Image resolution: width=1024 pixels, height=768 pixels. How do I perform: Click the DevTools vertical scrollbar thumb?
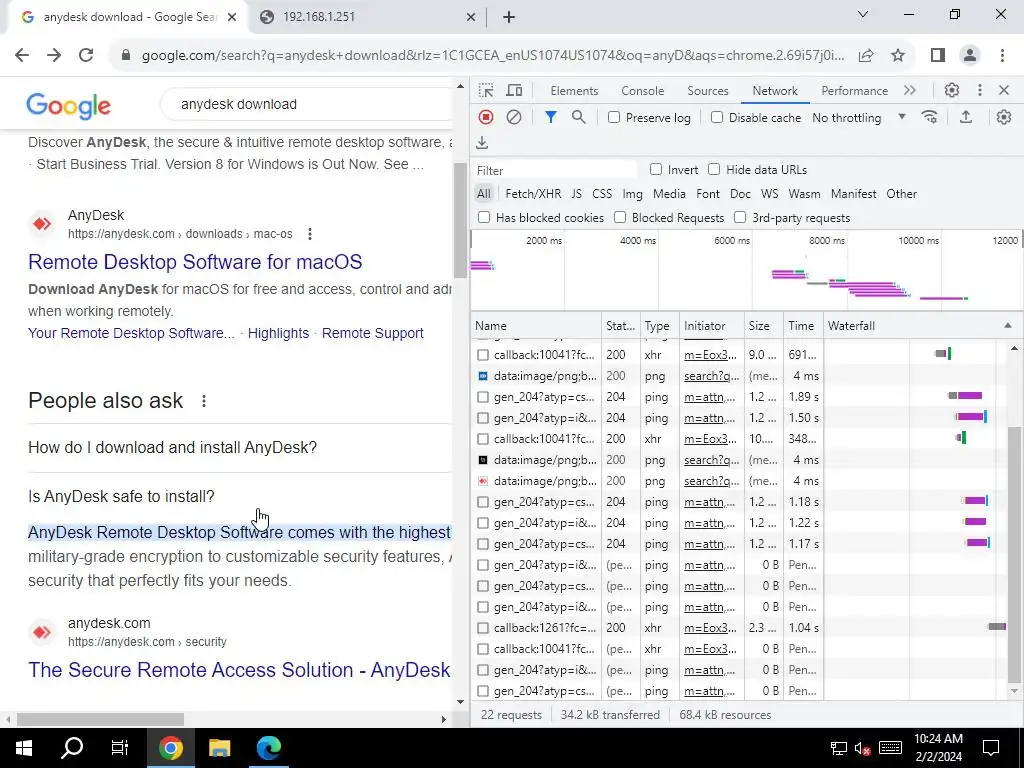point(1014,554)
